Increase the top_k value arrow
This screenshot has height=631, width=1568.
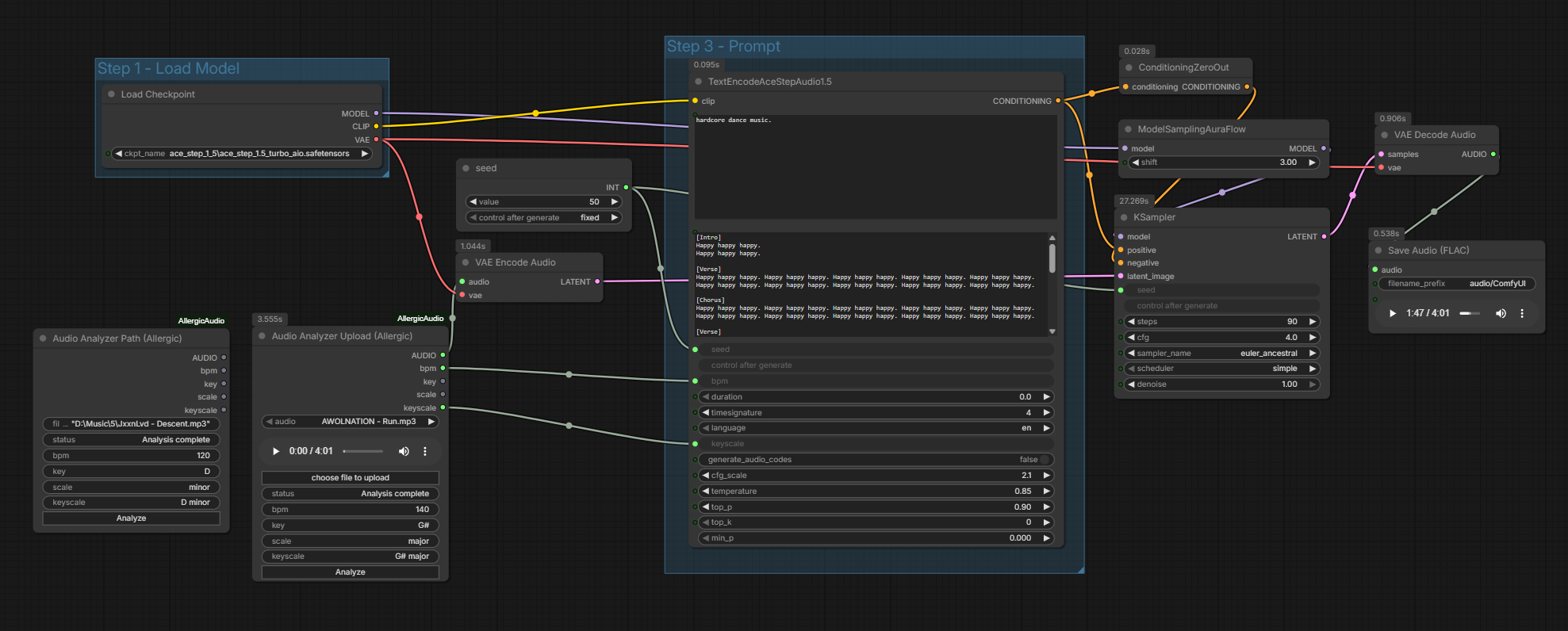pyautogui.click(x=1046, y=522)
